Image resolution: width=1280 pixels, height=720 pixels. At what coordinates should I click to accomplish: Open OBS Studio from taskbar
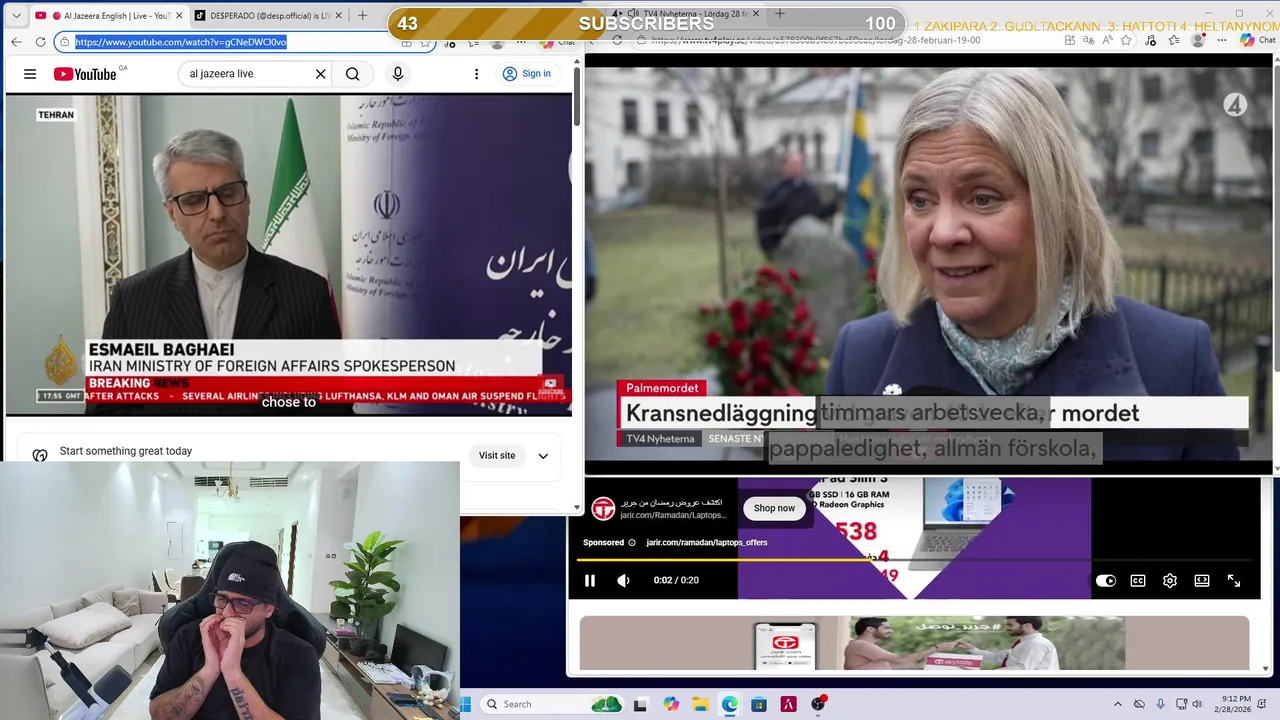coord(818,704)
